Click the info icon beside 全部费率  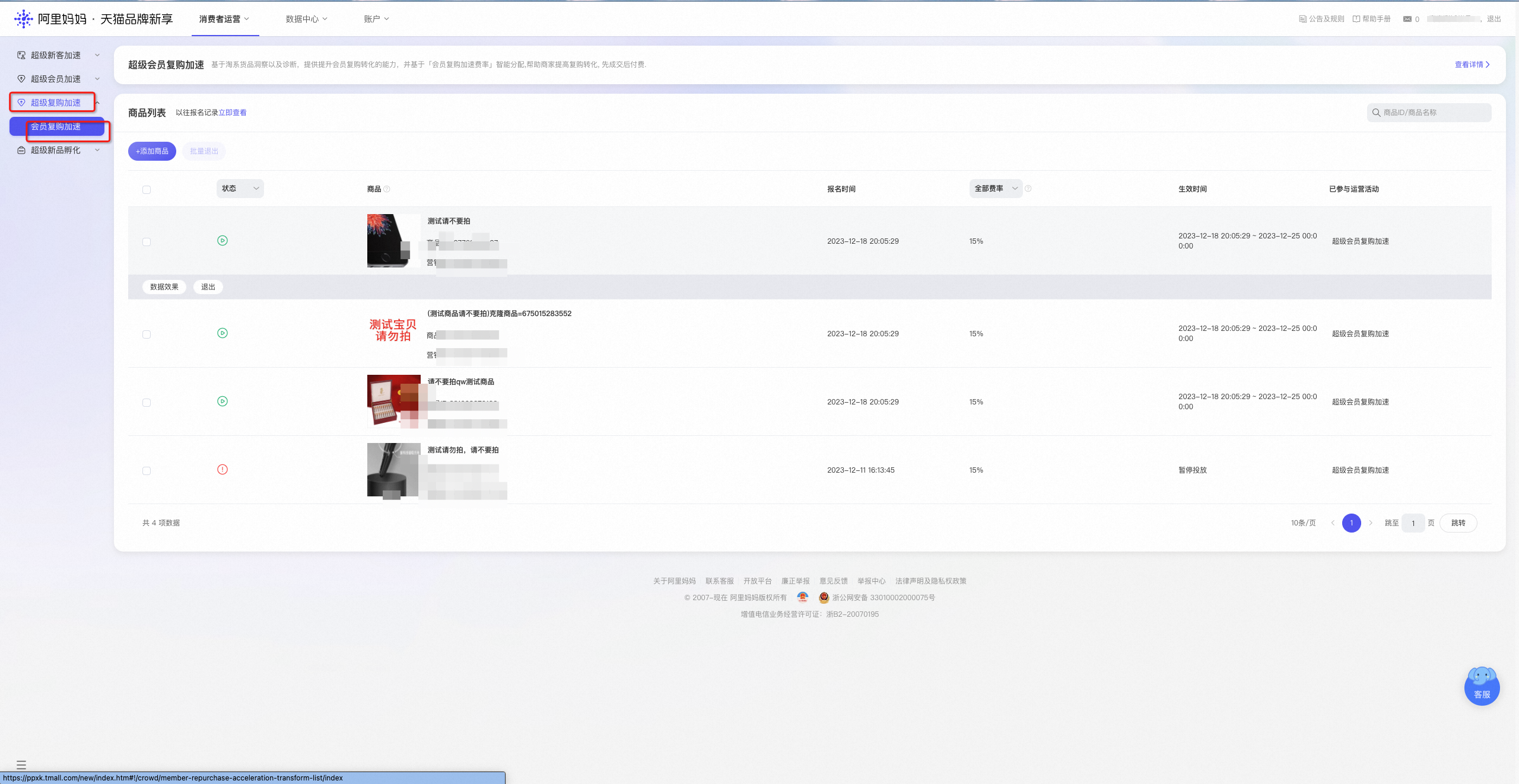(x=1028, y=189)
